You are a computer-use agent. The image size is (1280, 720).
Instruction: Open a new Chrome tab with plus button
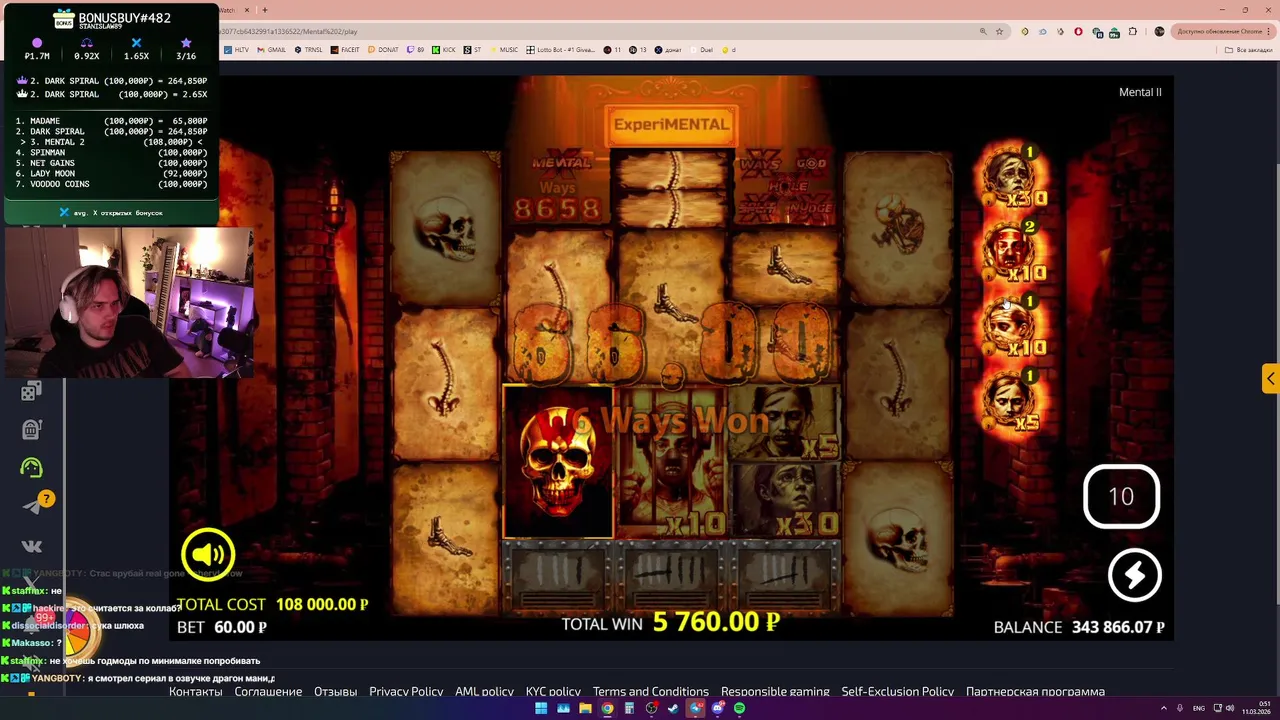pyautogui.click(x=265, y=10)
